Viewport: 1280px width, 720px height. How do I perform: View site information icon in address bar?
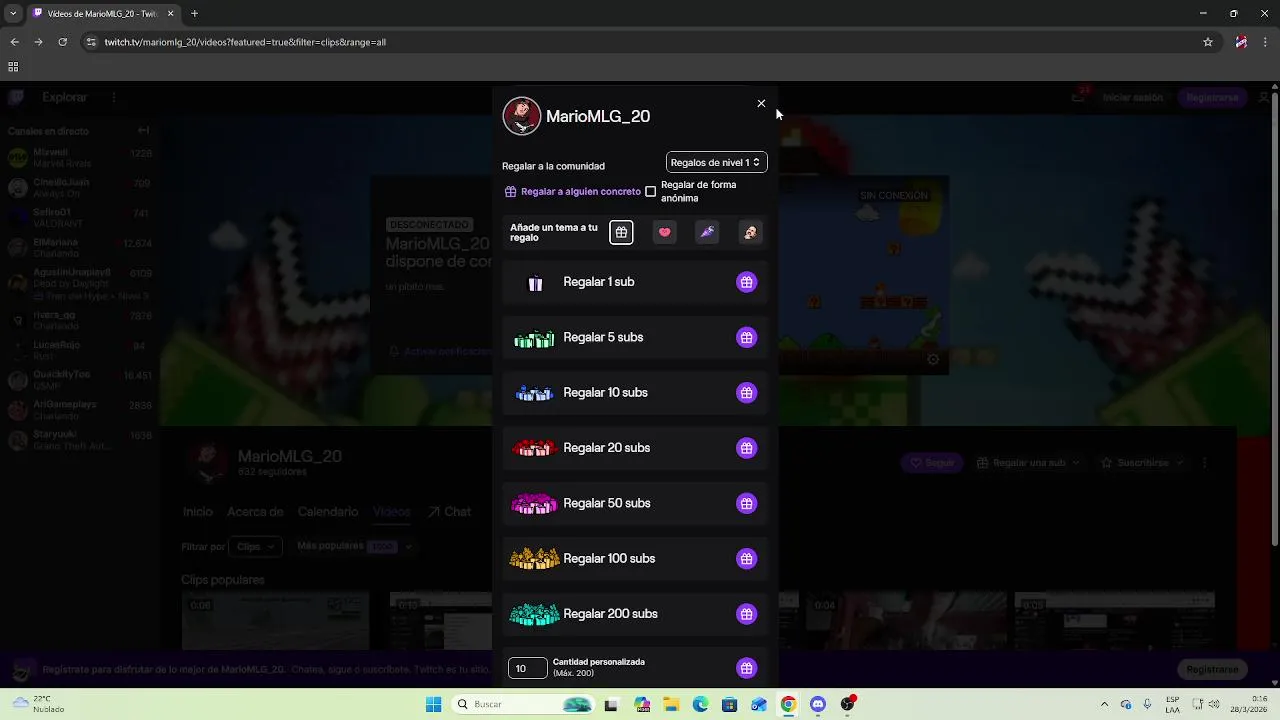pos(91,42)
